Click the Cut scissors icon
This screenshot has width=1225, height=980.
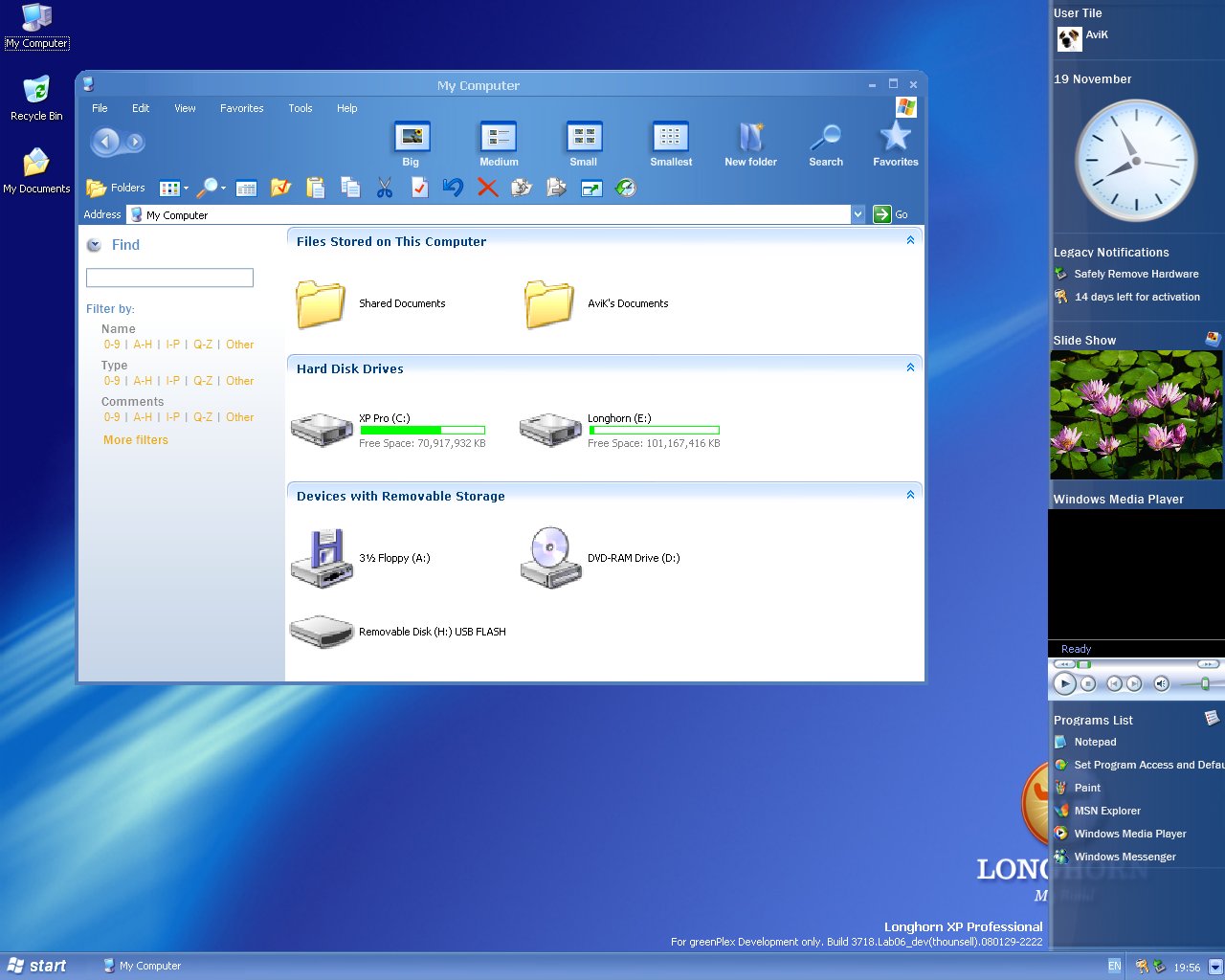[385, 188]
